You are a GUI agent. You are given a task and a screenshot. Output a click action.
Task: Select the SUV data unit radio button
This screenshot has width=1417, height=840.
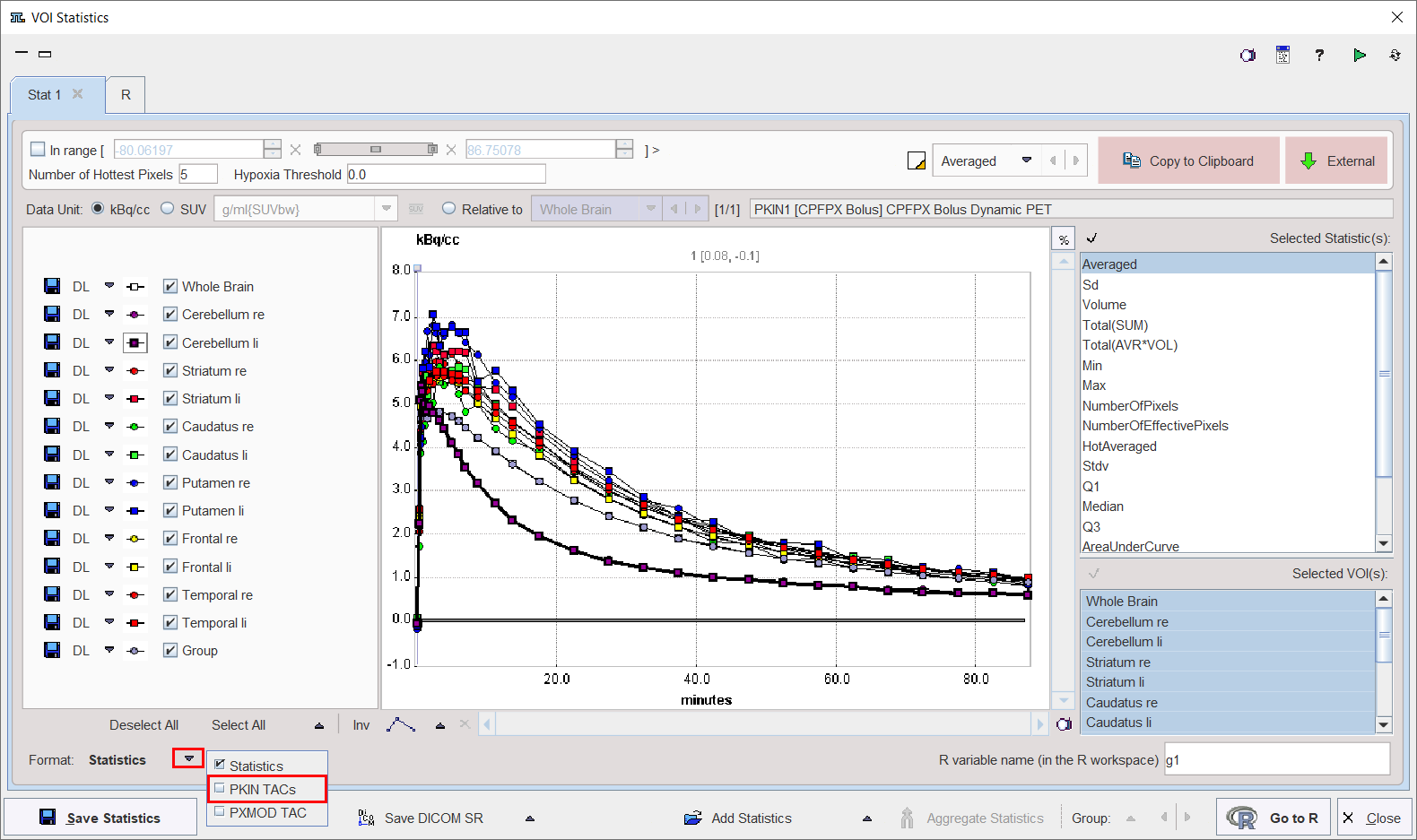click(x=168, y=208)
